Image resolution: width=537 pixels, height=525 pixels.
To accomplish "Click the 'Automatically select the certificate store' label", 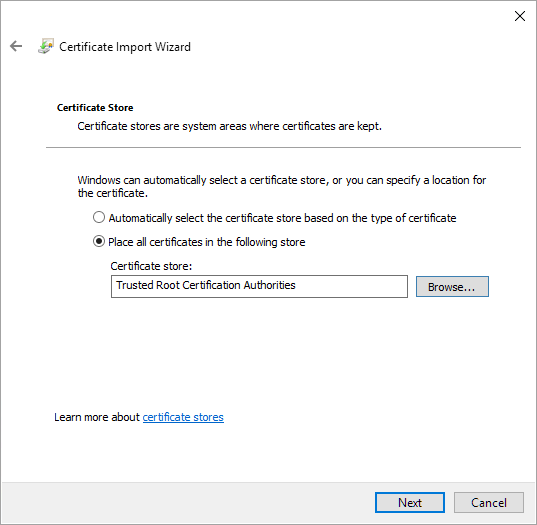I will pyautogui.click(x=282, y=218).
